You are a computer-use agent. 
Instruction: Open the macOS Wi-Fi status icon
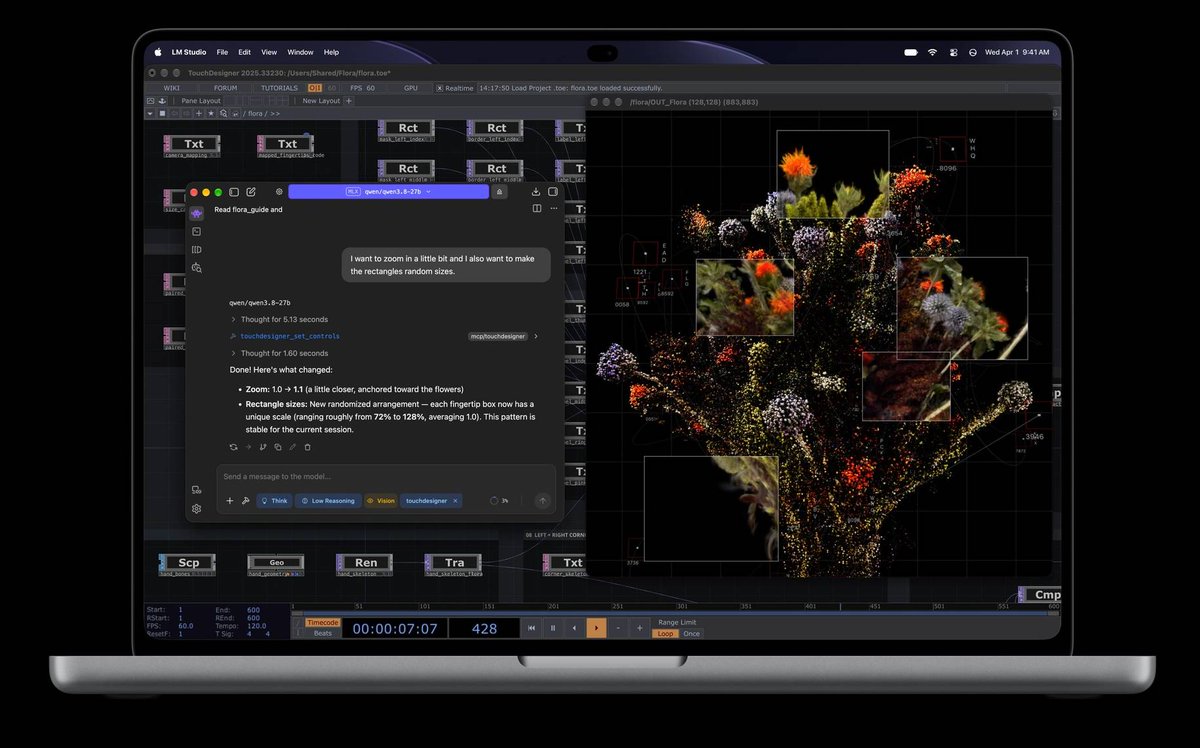pyautogui.click(x=932, y=52)
